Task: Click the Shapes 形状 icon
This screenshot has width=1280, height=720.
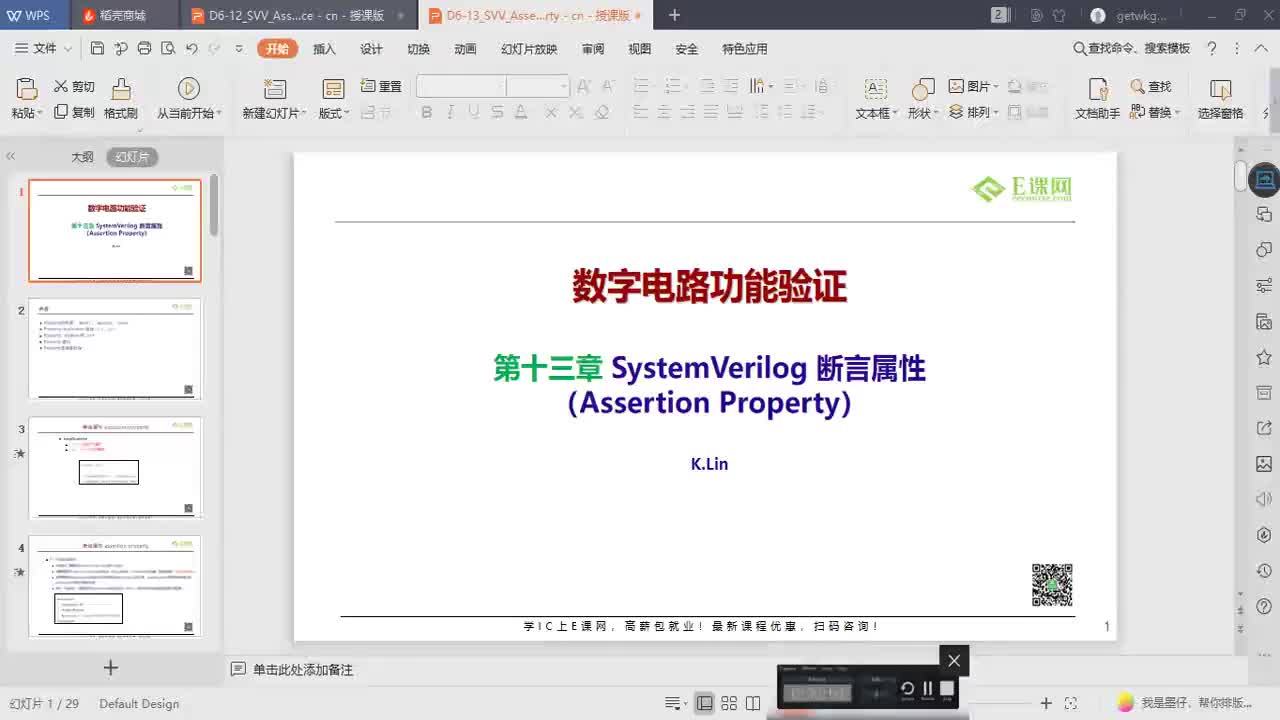Action: (x=922, y=89)
